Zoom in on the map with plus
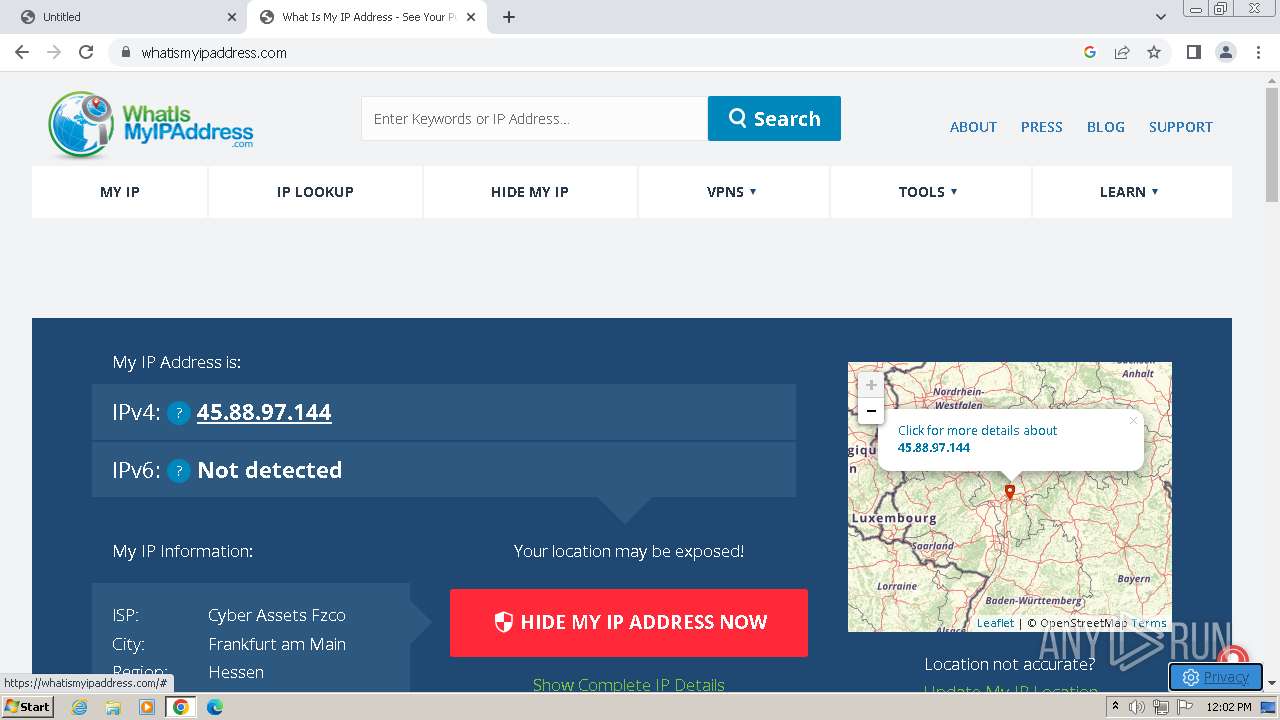Viewport: 1280px width, 720px height. pyautogui.click(x=871, y=385)
